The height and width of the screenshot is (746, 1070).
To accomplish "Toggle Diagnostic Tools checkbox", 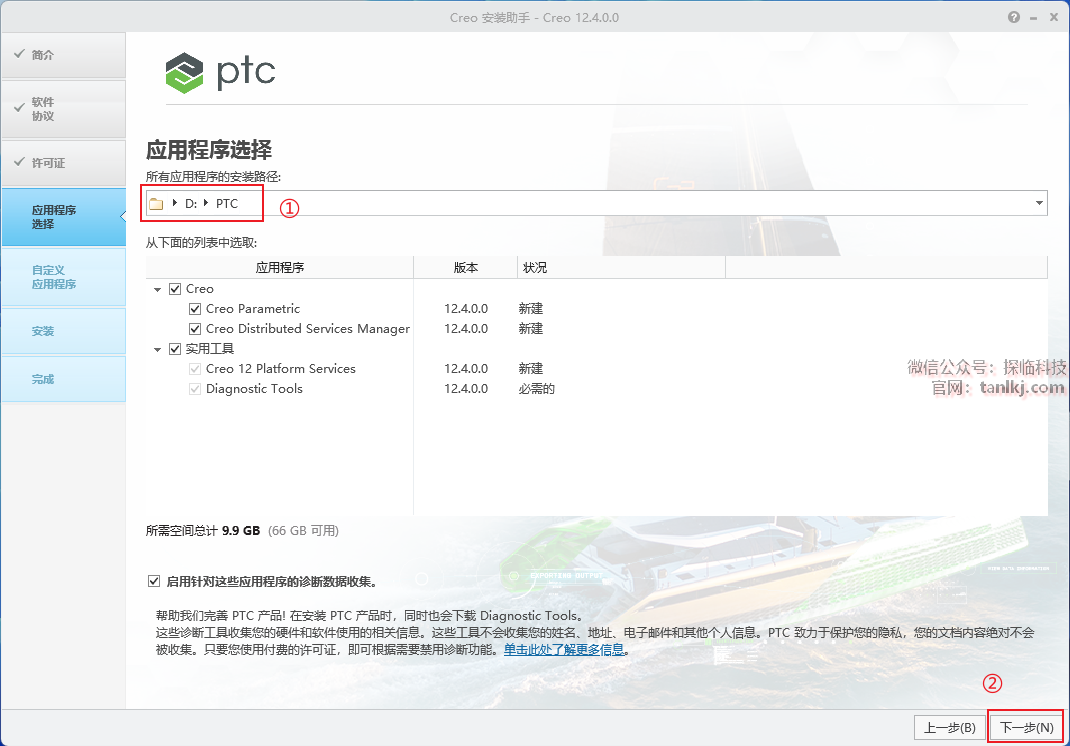I will pyautogui.click(x=195, y=389).
